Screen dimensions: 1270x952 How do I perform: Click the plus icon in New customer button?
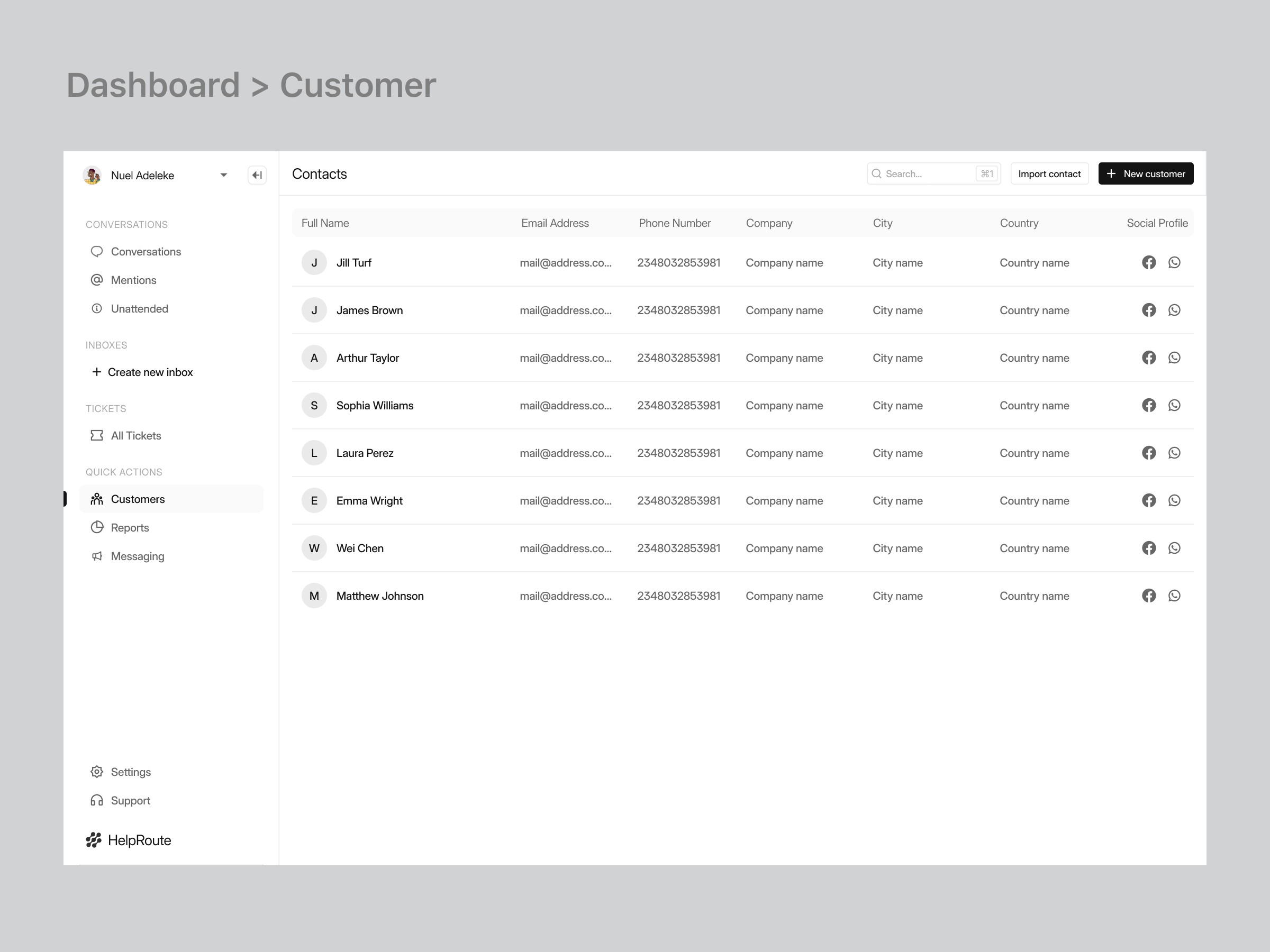point(1111,174)
